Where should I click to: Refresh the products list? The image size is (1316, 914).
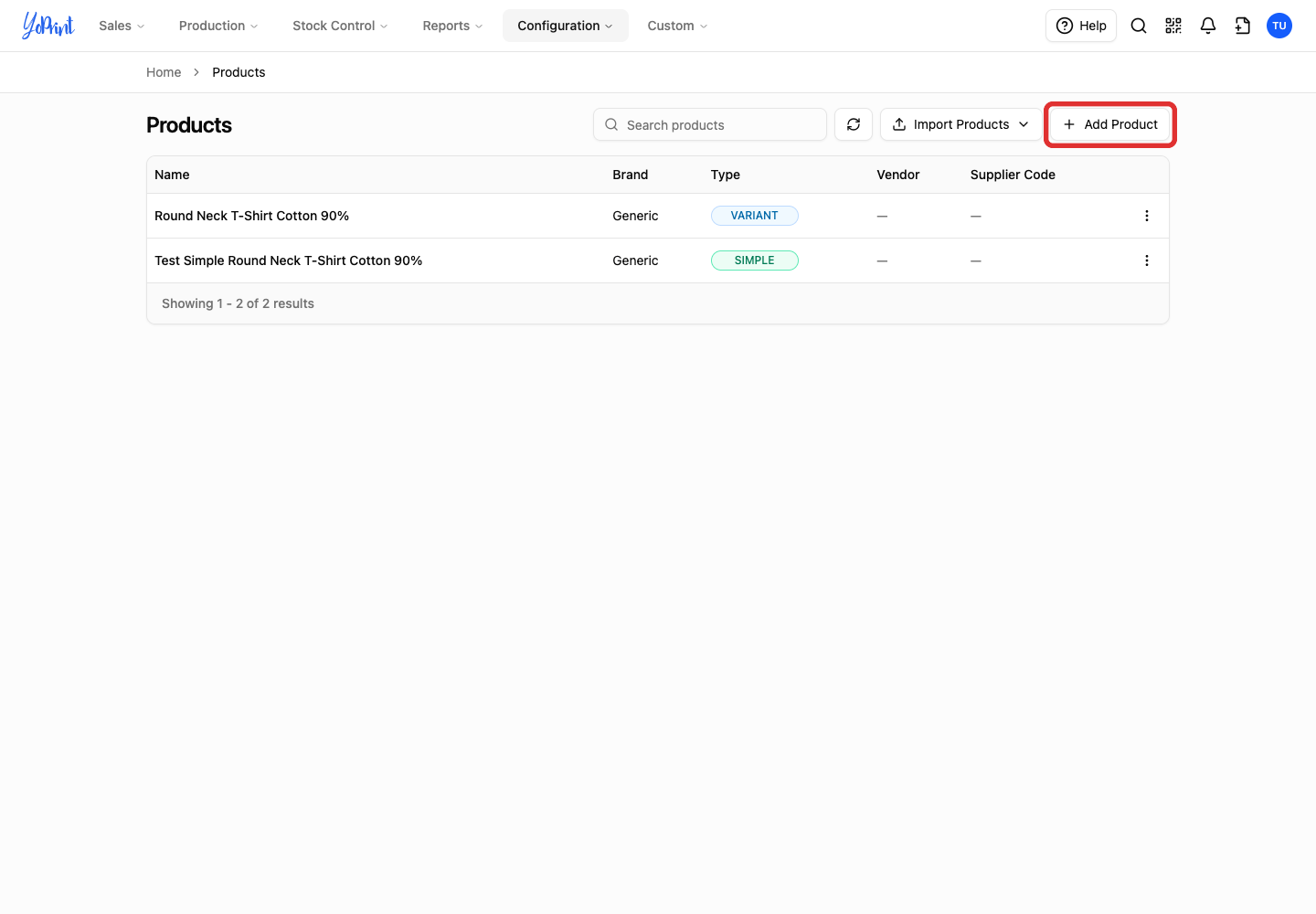point(854,124)
